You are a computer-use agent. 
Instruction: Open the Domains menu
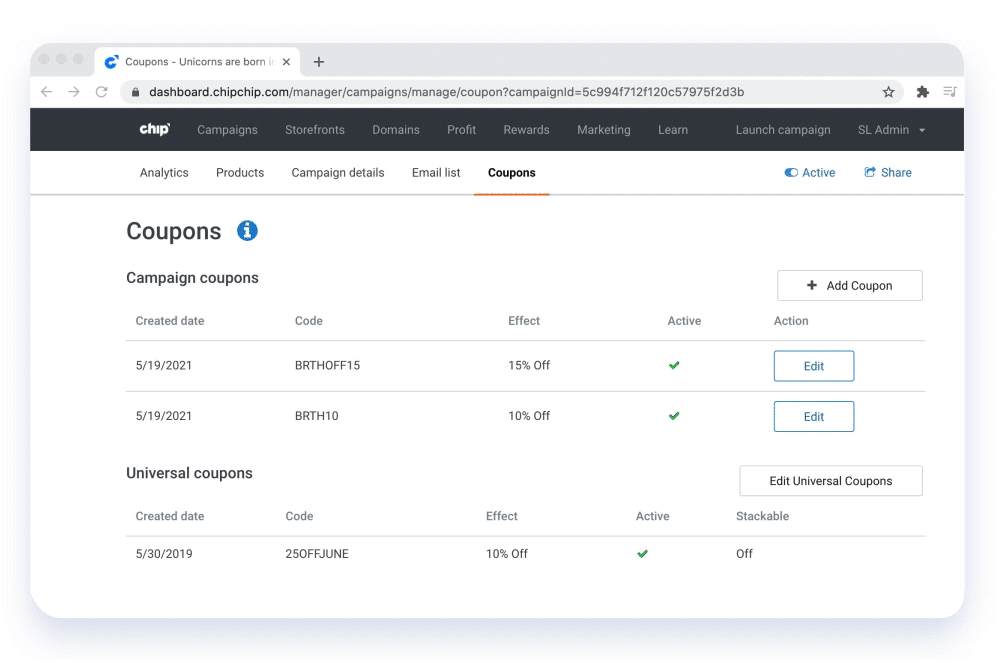click(395, 129)
